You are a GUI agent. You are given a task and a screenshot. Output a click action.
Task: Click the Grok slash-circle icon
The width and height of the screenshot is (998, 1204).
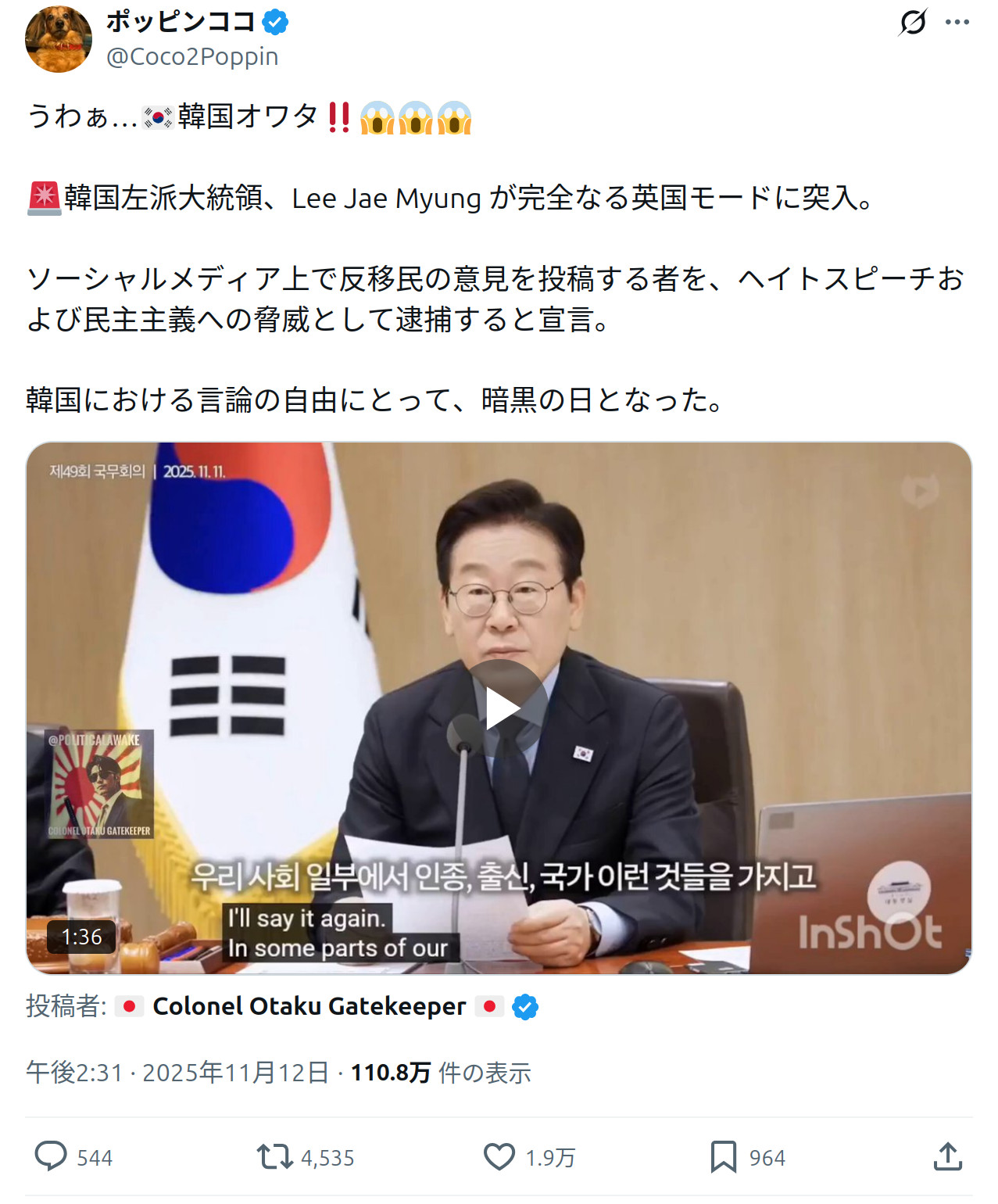click(x=913, y=22)
